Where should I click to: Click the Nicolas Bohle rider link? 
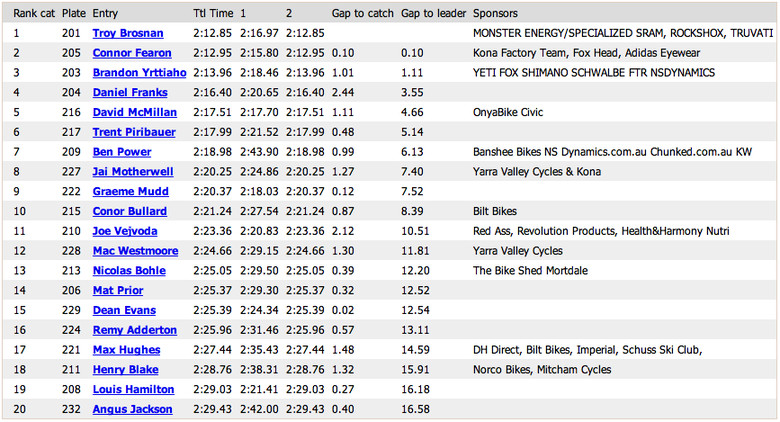tap(129, 271)
